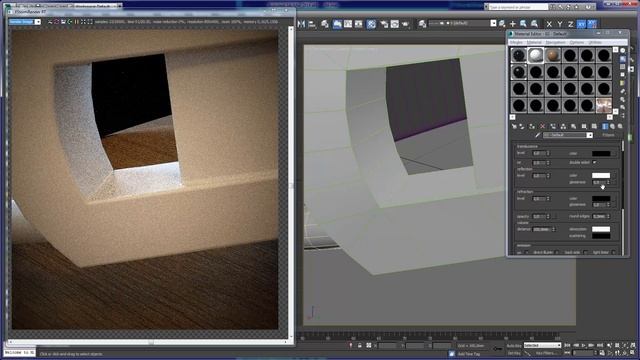Viewport: 640px width, 360px height.
Task: Open the layer list dropdown
Action: [493, 23]
